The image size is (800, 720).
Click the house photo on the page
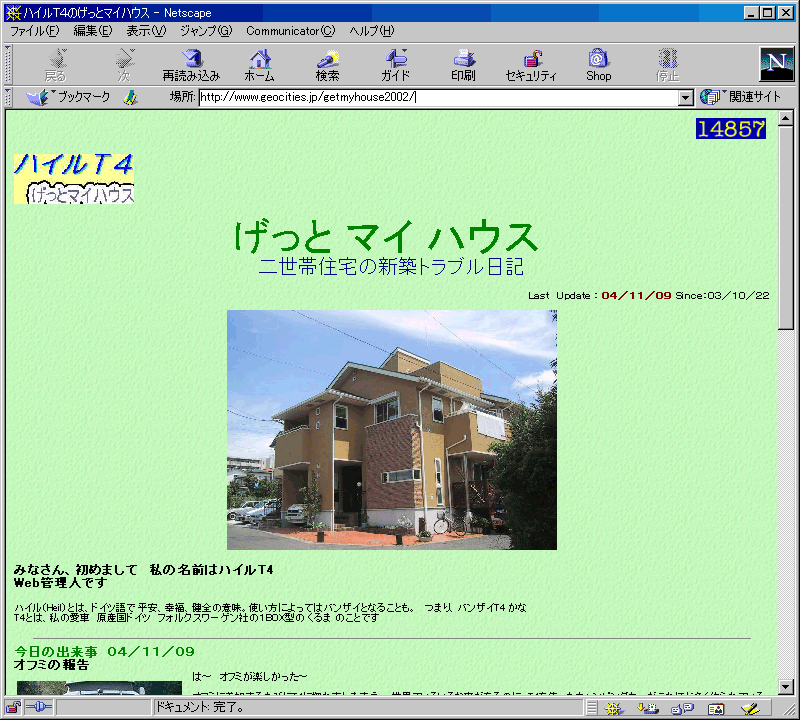[392, 430]
